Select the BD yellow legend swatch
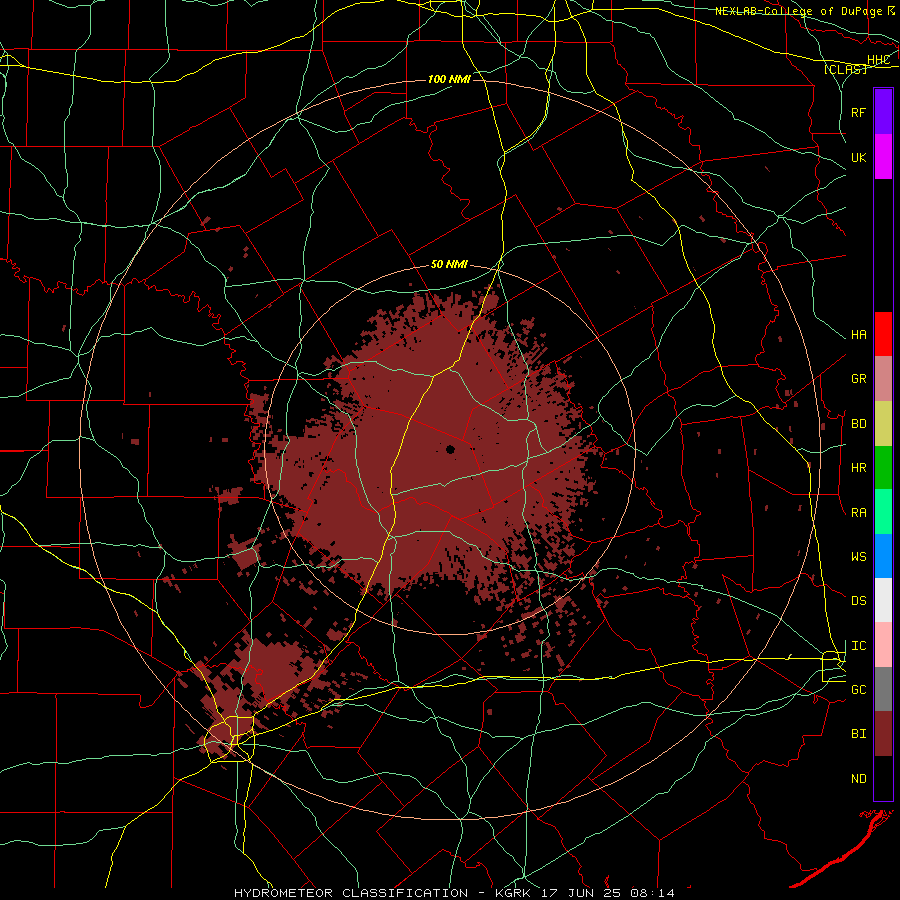The width and height of the screenshot is (900, 900). point(883,423)
